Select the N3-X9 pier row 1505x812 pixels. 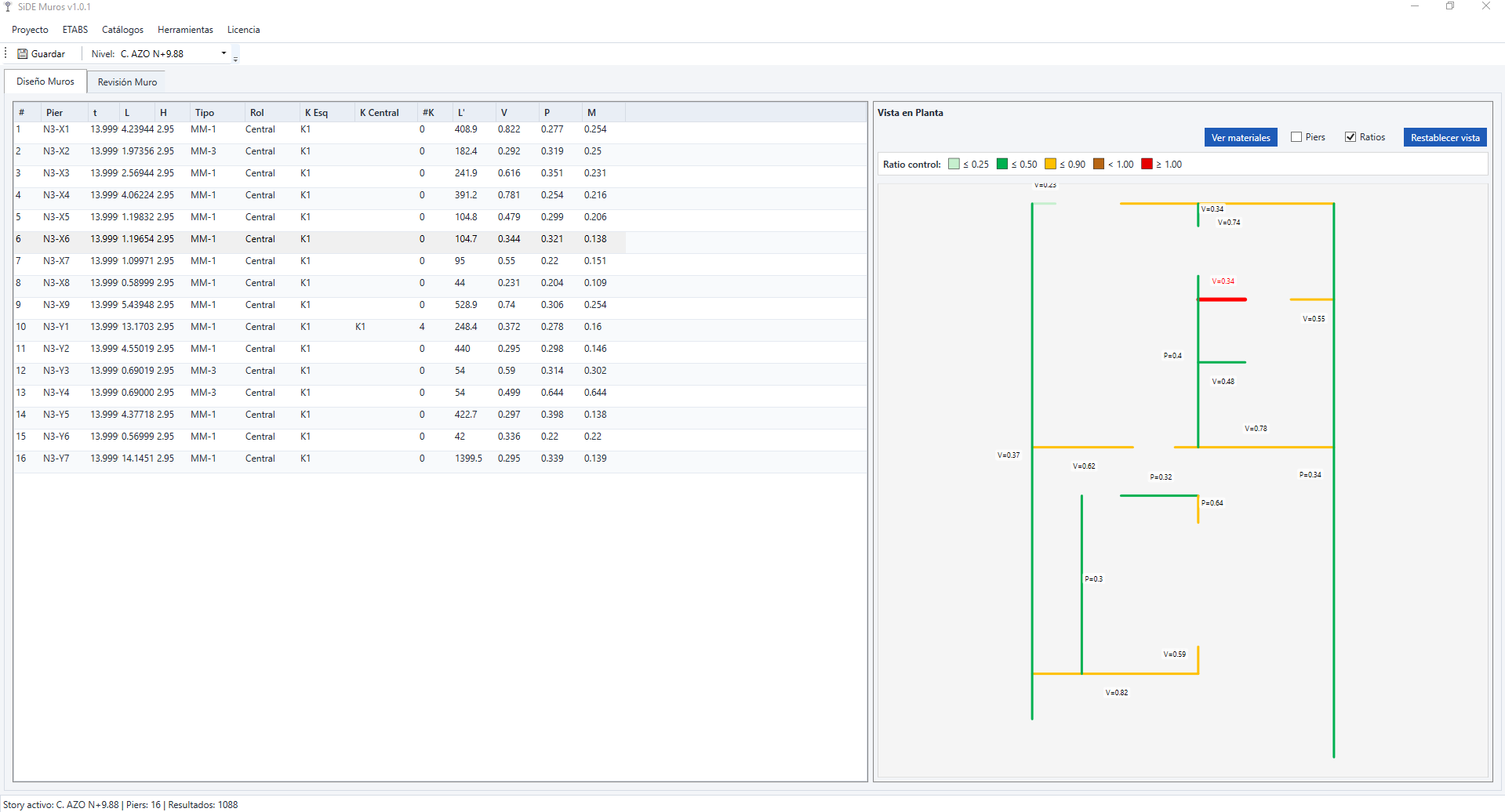point(56,305)
